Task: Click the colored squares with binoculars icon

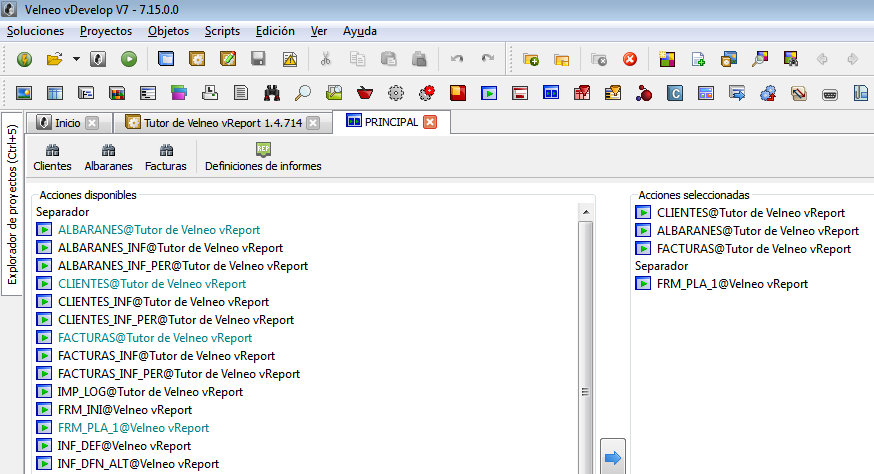Action: (x=791, y=59)
